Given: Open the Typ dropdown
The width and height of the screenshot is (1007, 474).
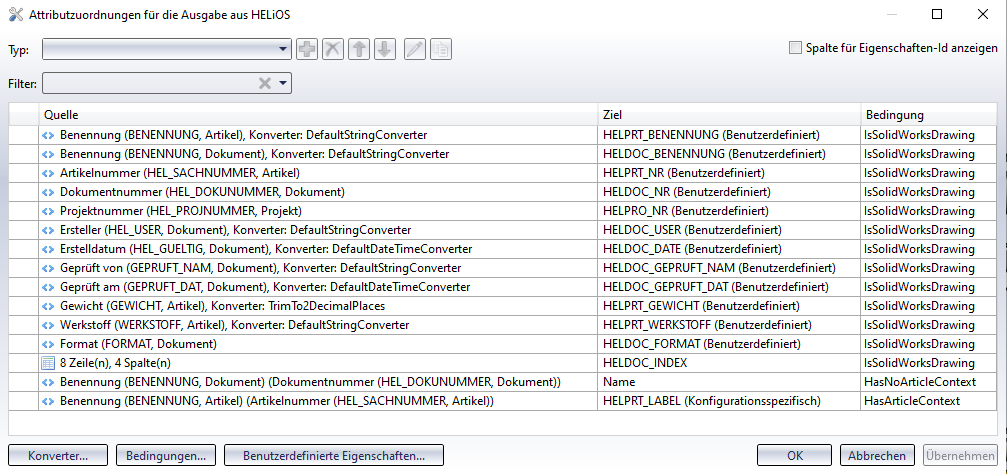Looking at the screenshot, I should click(168, 49).
